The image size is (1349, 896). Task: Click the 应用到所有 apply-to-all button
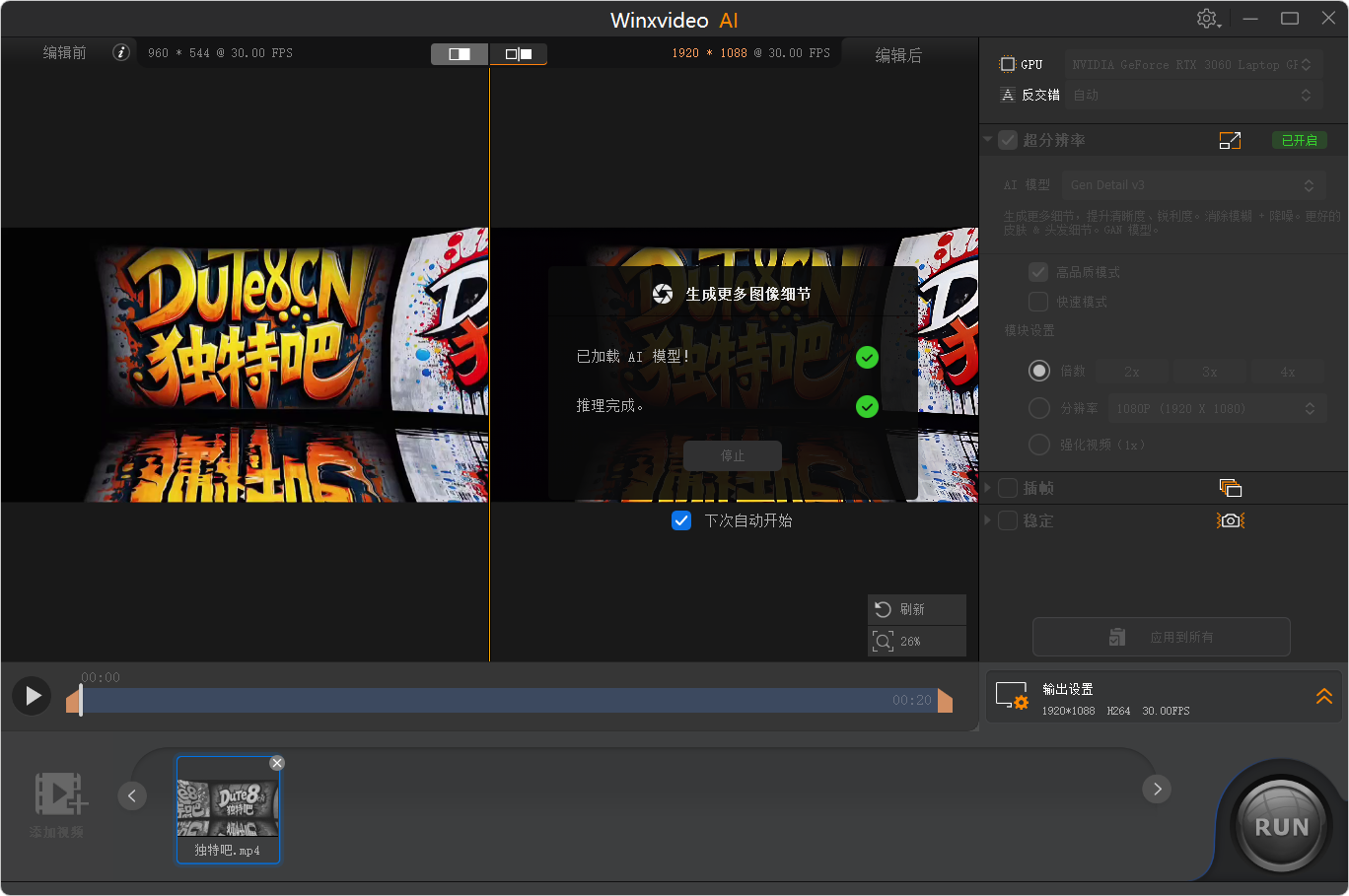1162,637
